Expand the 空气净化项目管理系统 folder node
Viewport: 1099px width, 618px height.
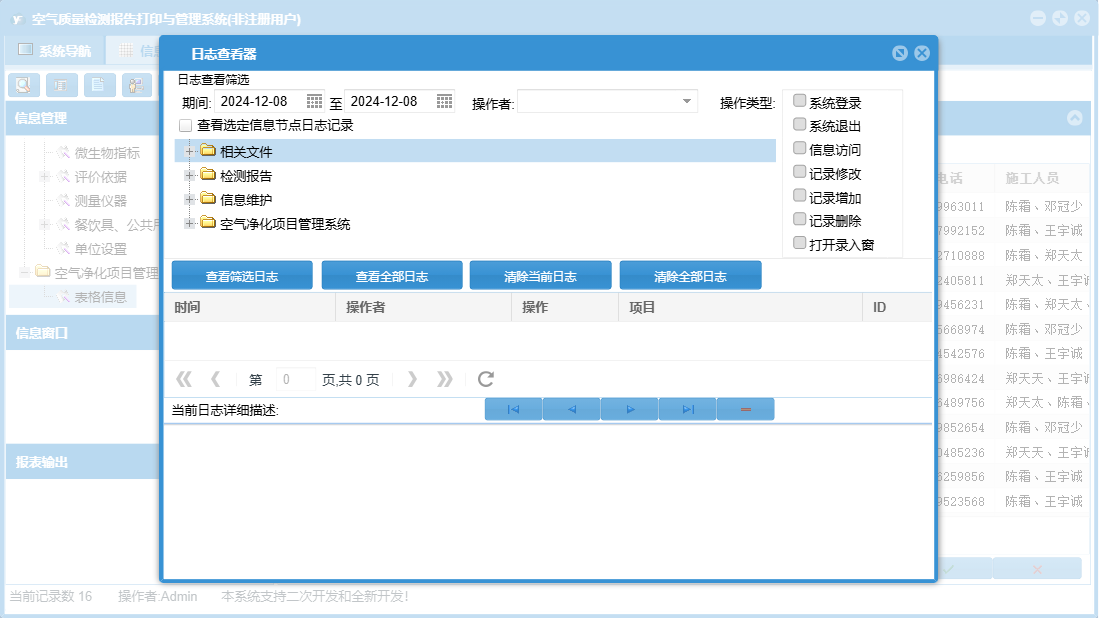(189, 223)
